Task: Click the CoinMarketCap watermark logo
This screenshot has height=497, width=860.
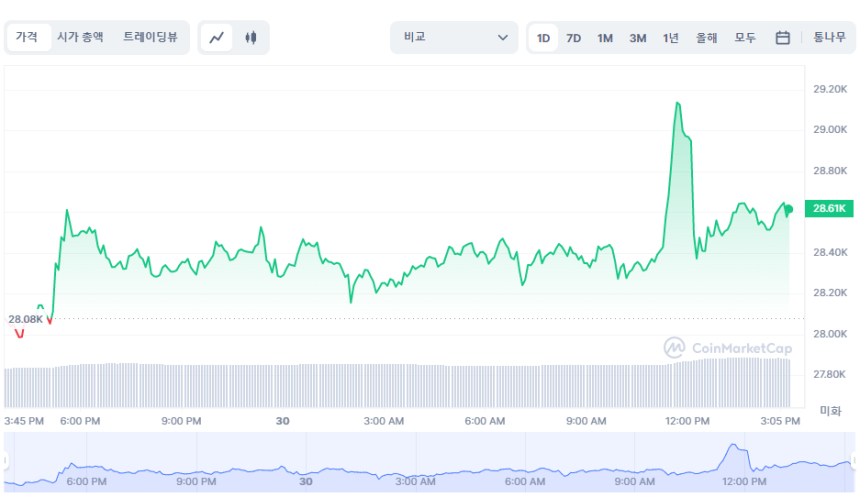Action: (727, 348)
